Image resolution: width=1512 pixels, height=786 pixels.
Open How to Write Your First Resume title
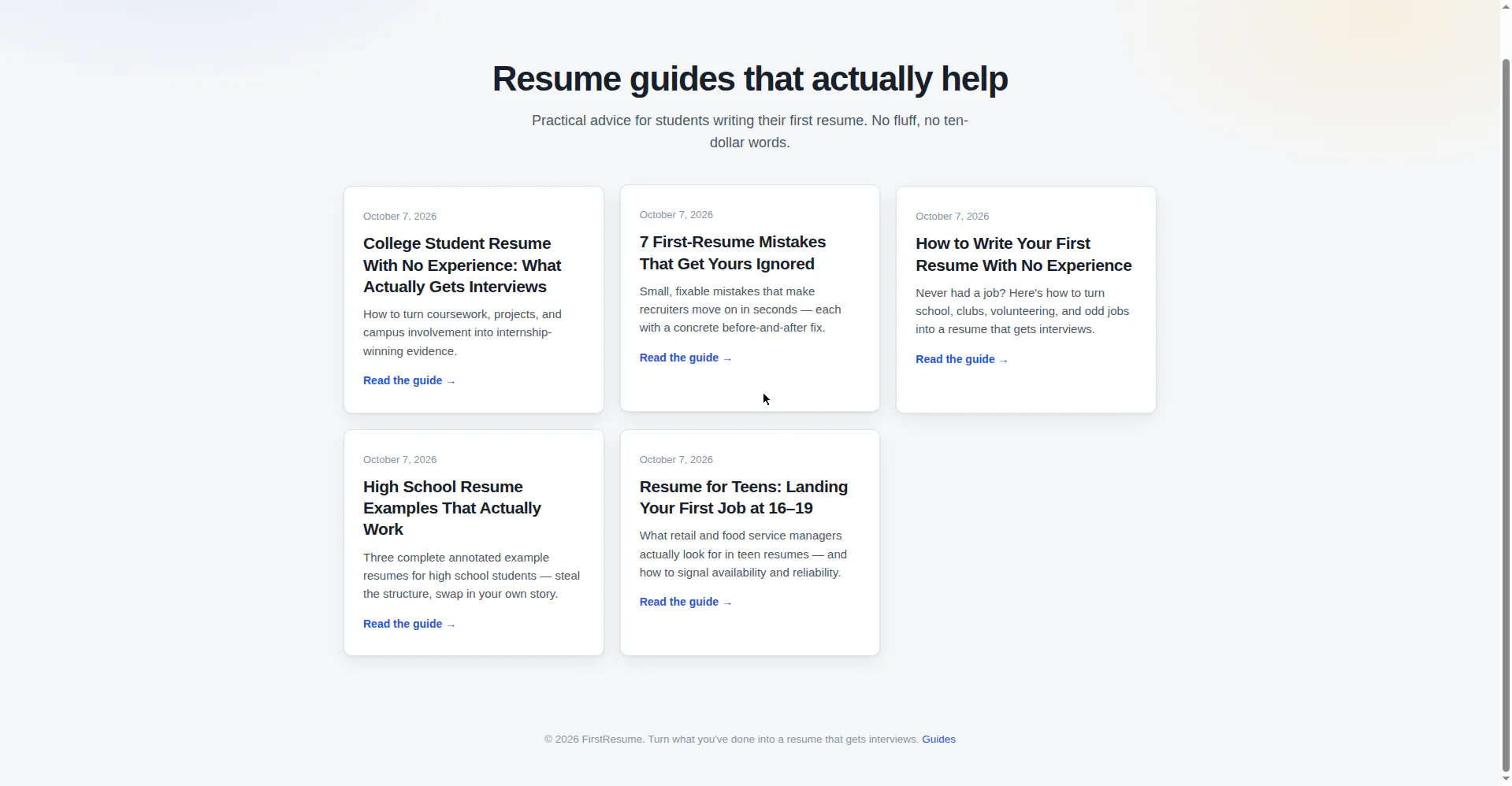[1023, 254]
